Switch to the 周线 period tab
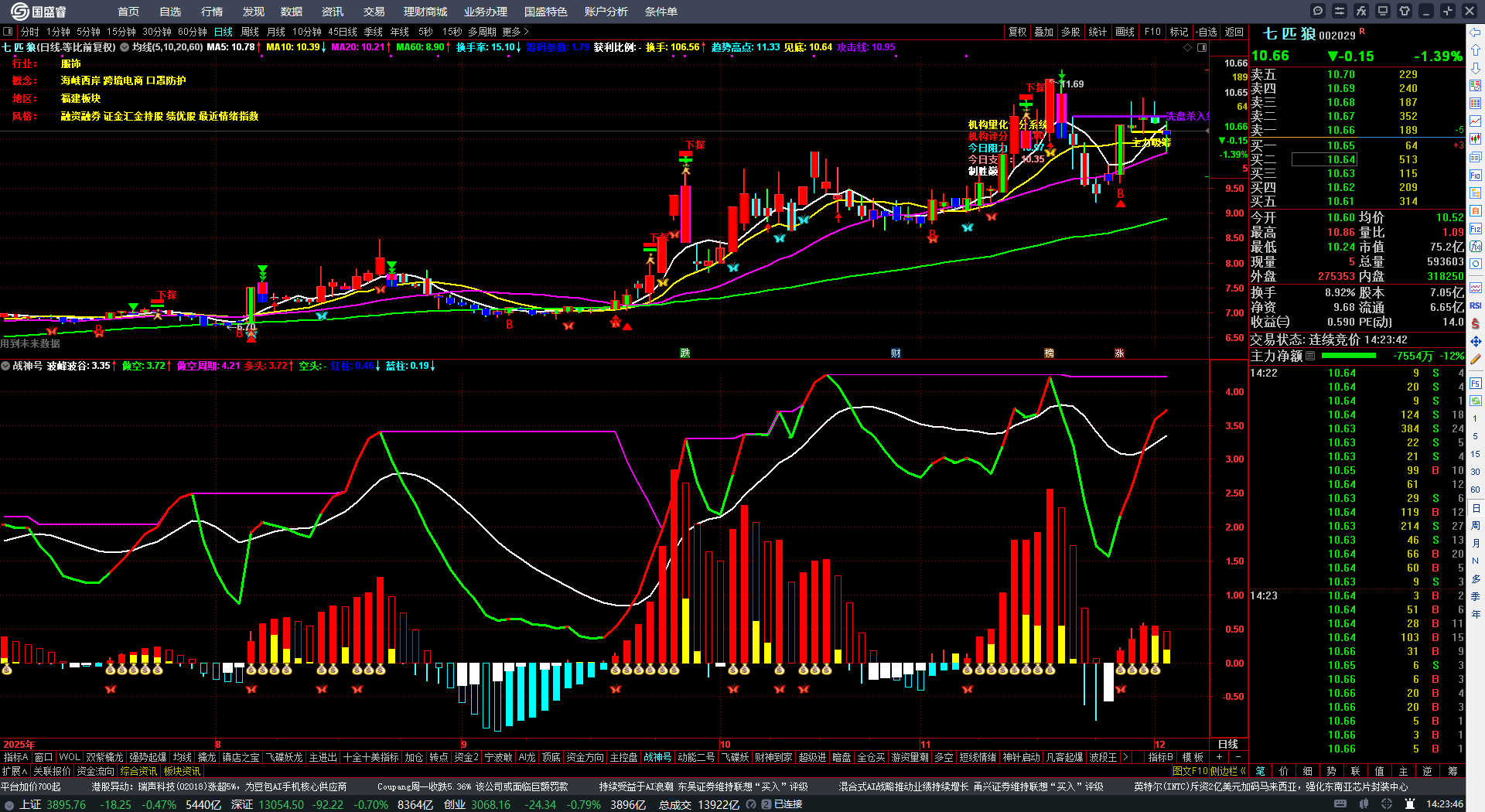This screenshot has width=1485, height=812. tap(250, 32)
